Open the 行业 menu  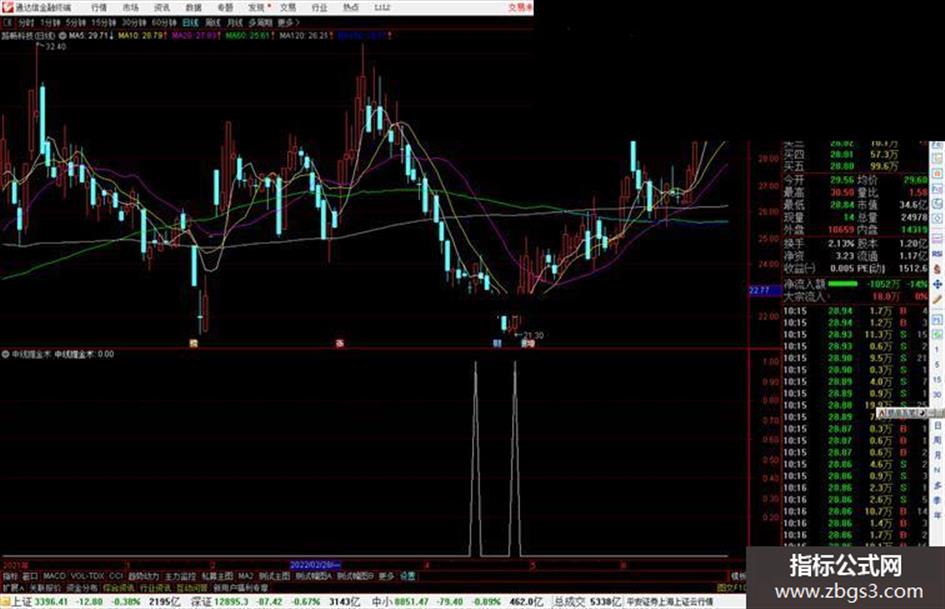pos(319,8)
